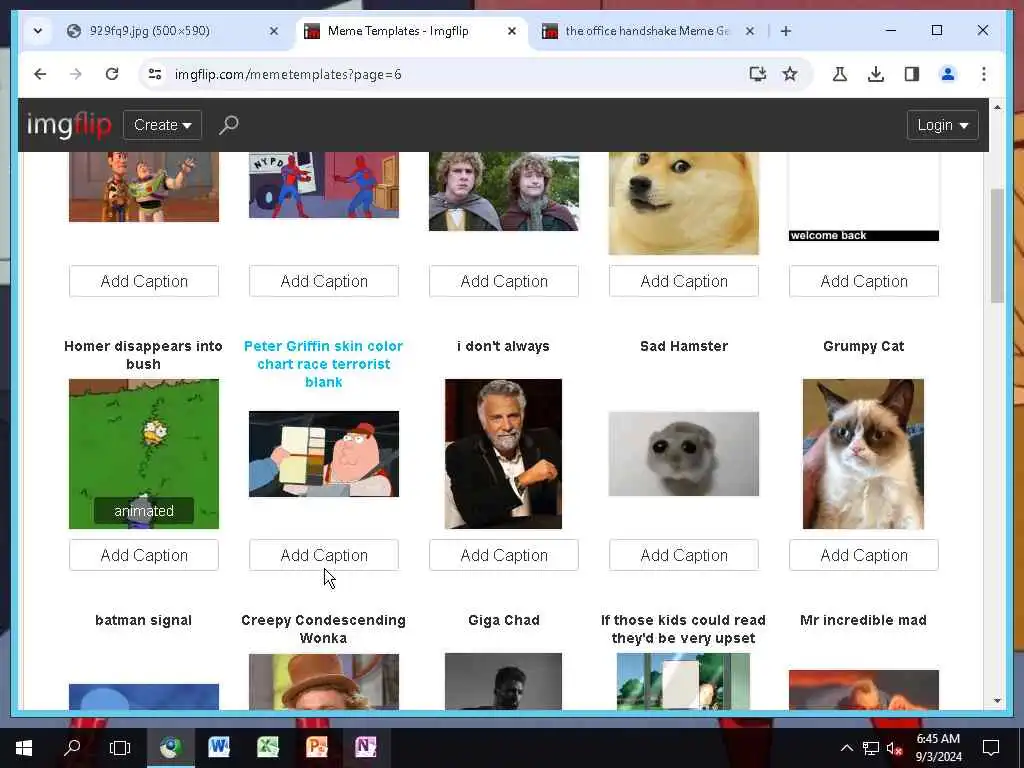This screenshot has height=768, width=1024.
Task: Open Peter Griffin skin color chart title link
Action: click(324, 364)
